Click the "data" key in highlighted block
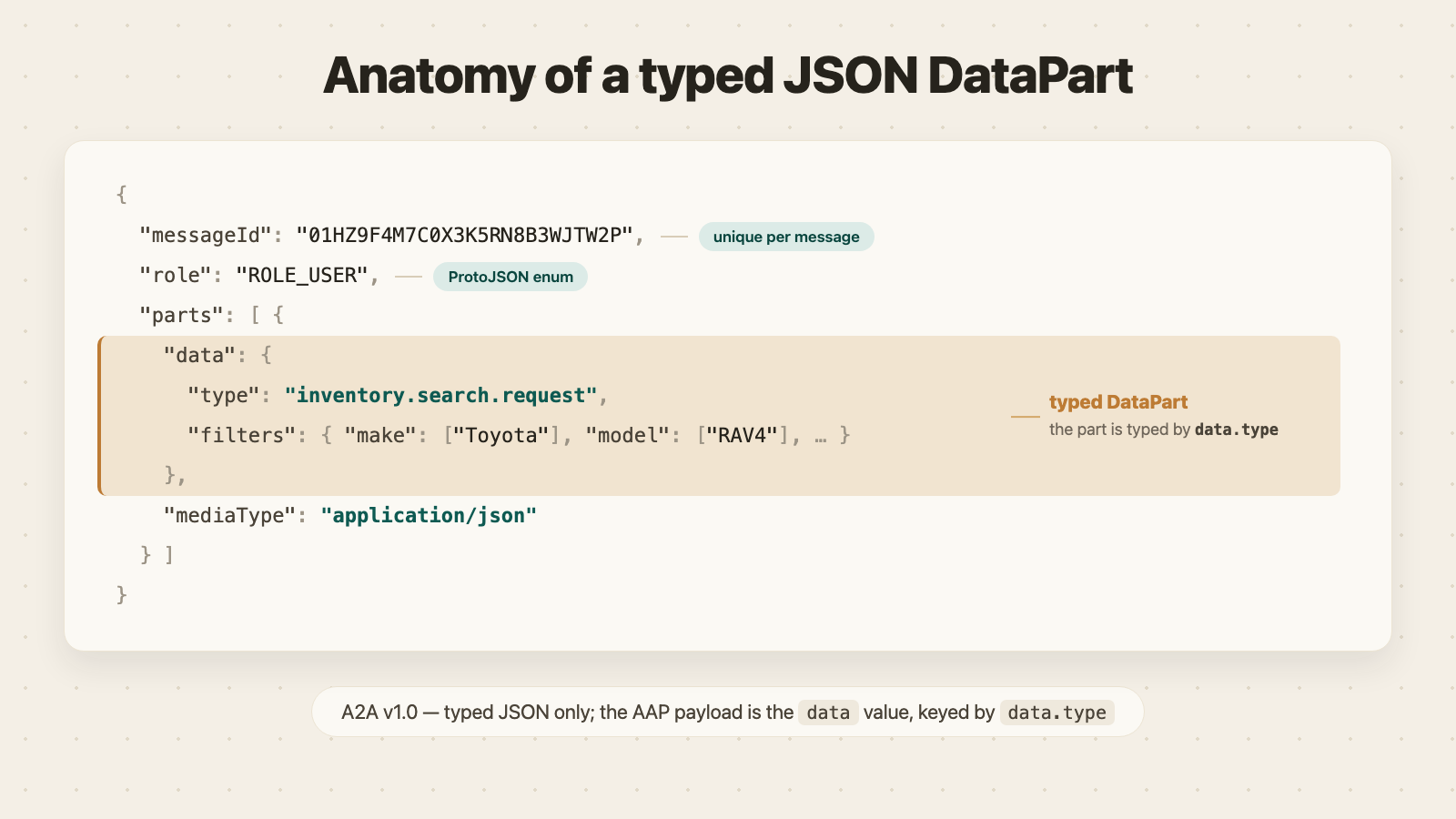The height and width of the screenshot is (819, 1456). pyautogui.click(x=199, y=356)
